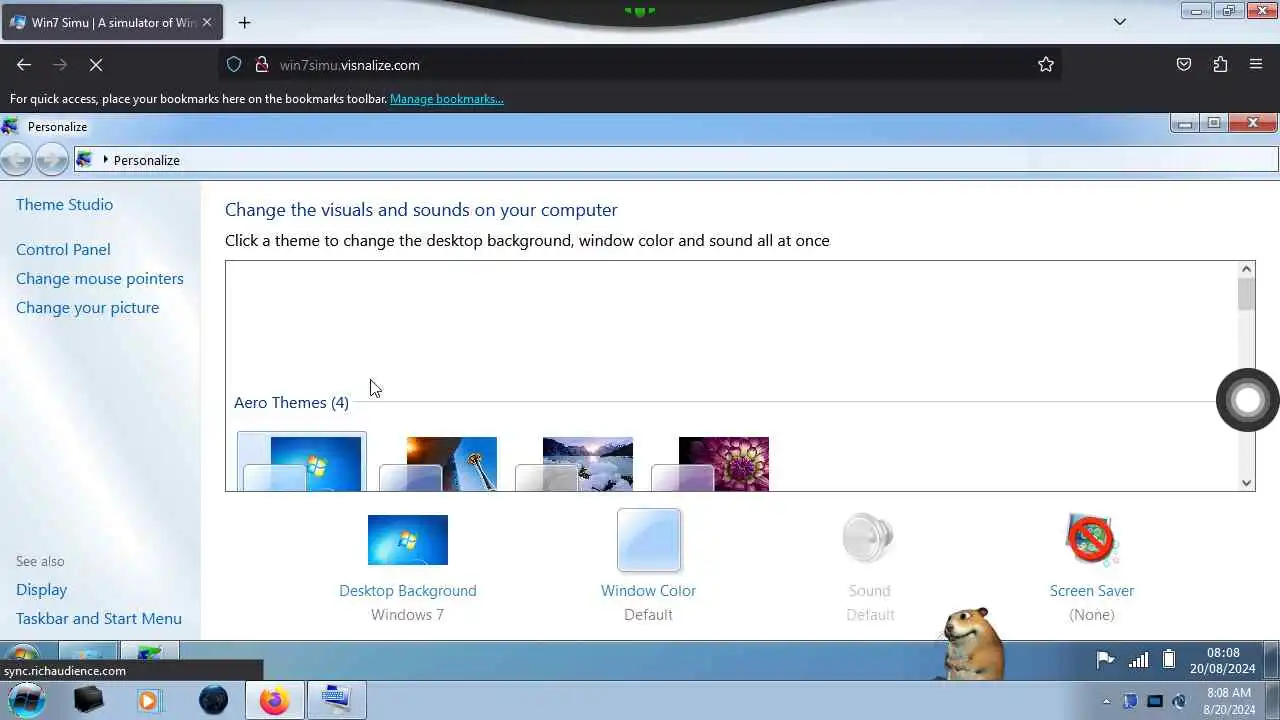The width and height of the screenshot is (1280, 720).
Task: Open Windows Media Player from the taskbar
Action: click(x=148, y=700)
